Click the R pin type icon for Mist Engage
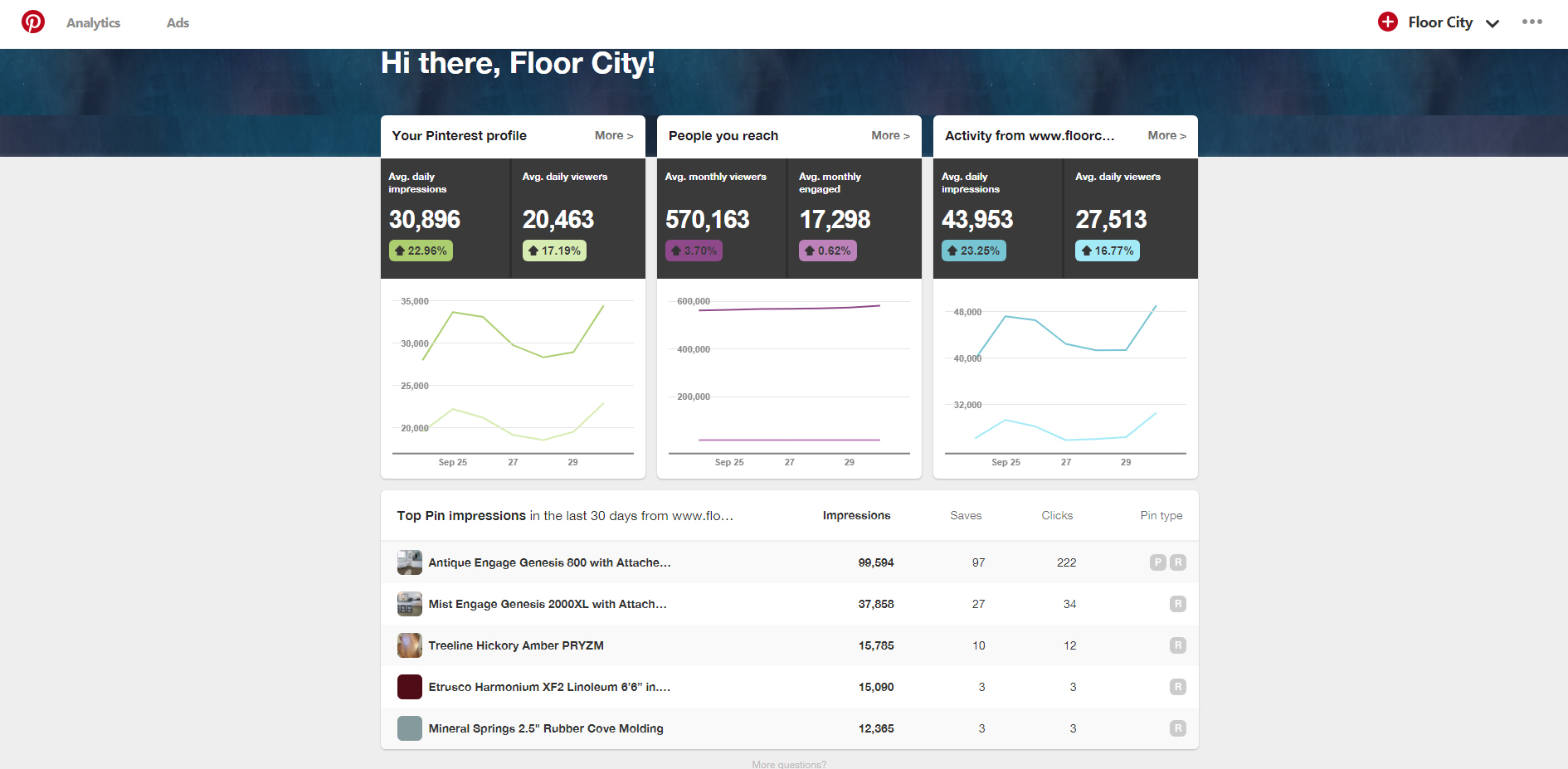The height and width of the screenshot is (769, 1568). tap(1178, 604)
